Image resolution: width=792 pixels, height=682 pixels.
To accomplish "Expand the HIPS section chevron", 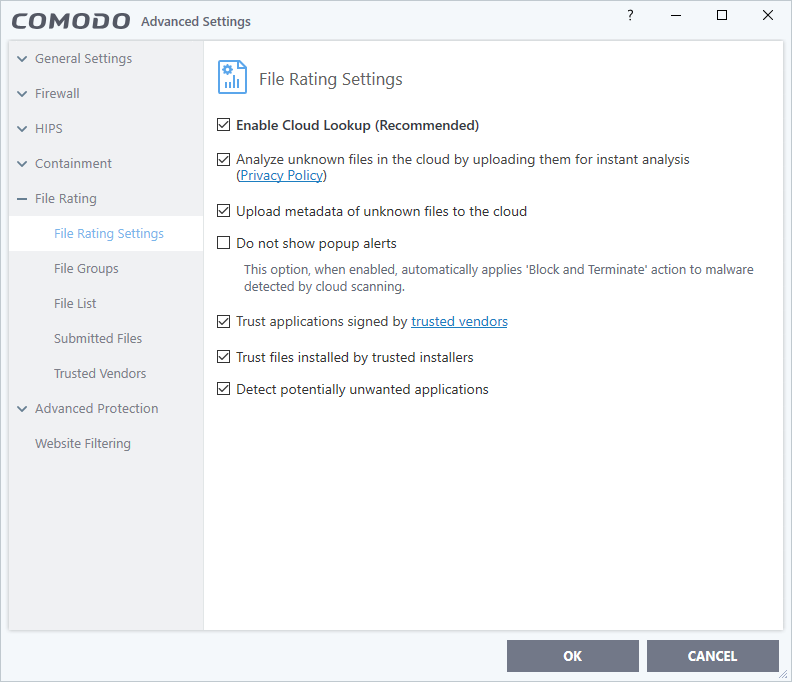I will 22,129.
